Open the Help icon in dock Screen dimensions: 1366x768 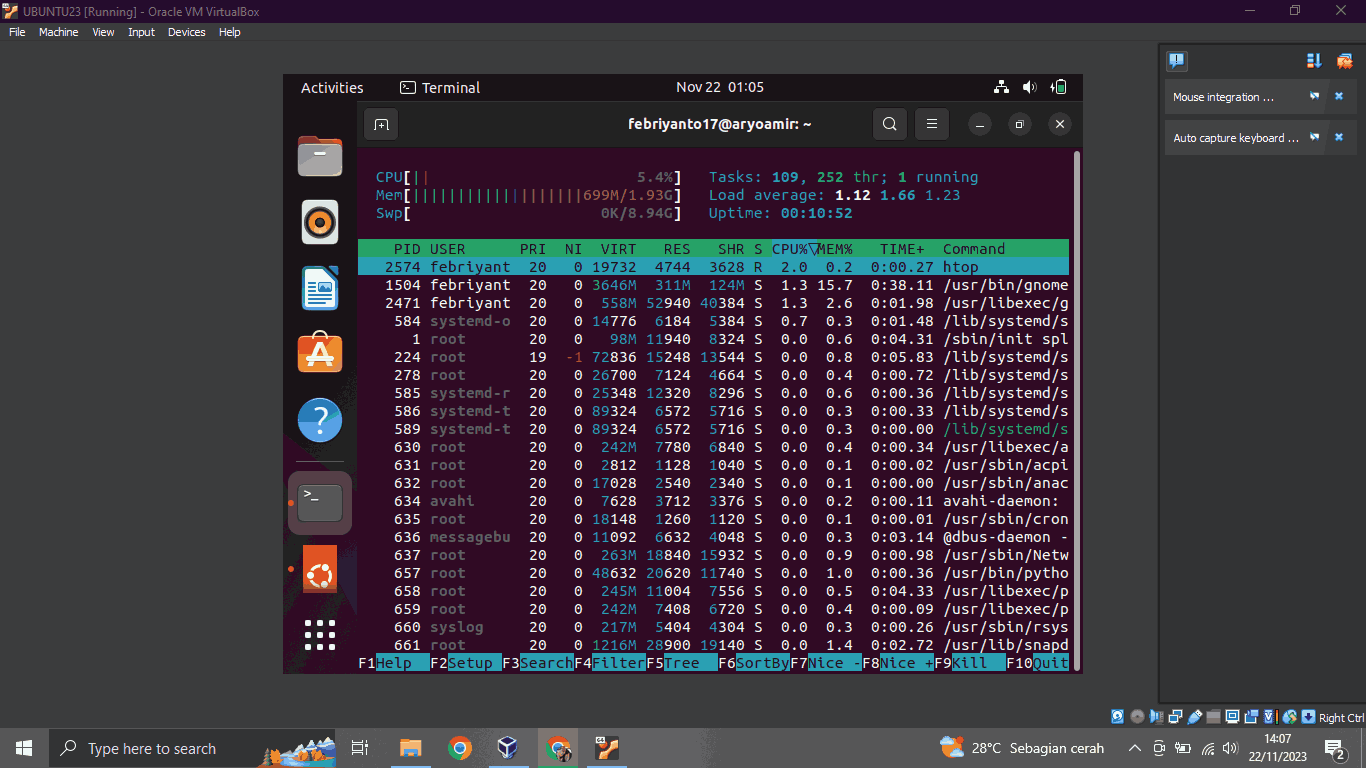(x=320, y=420)
